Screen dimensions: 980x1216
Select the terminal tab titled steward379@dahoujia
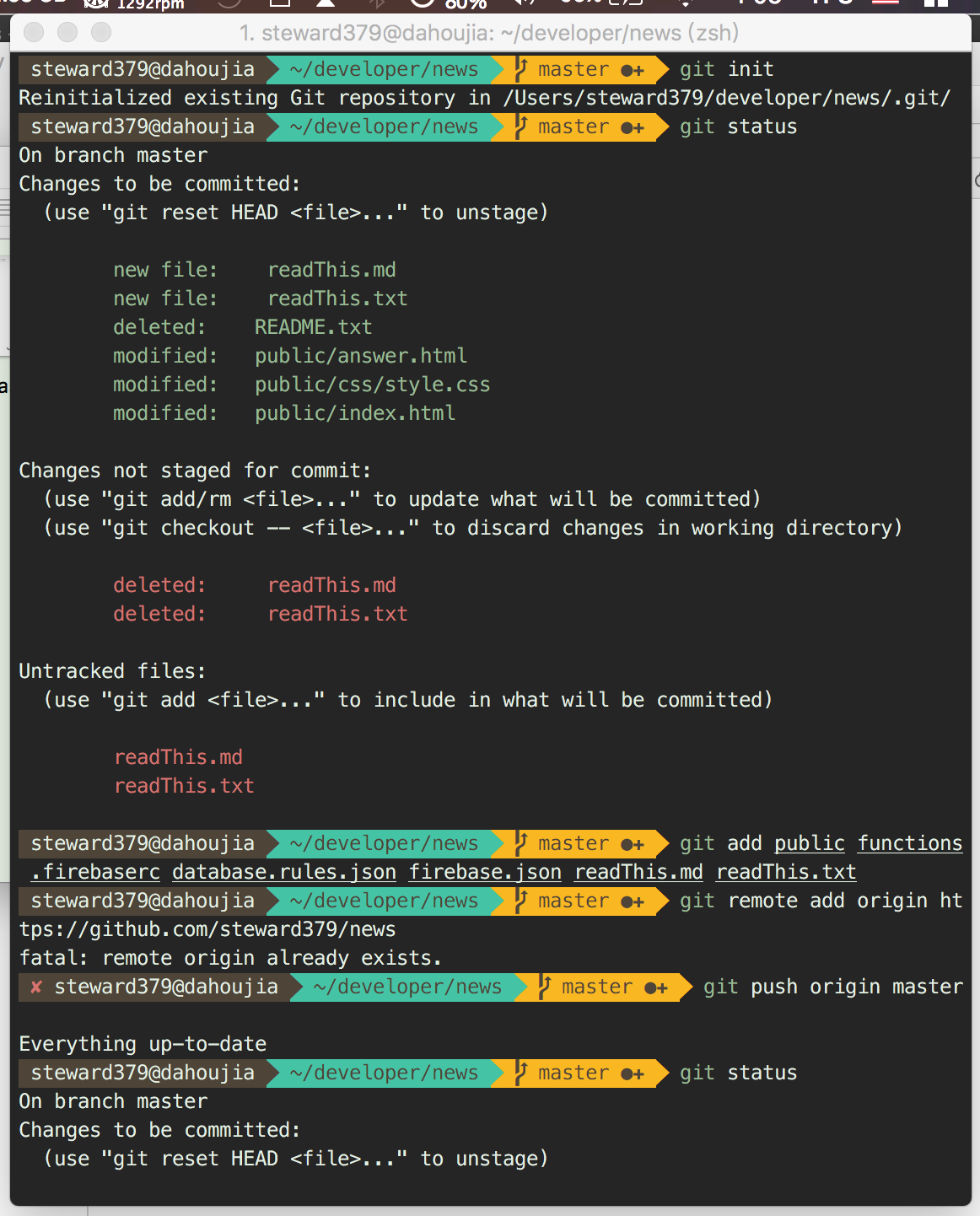[489, 32]
